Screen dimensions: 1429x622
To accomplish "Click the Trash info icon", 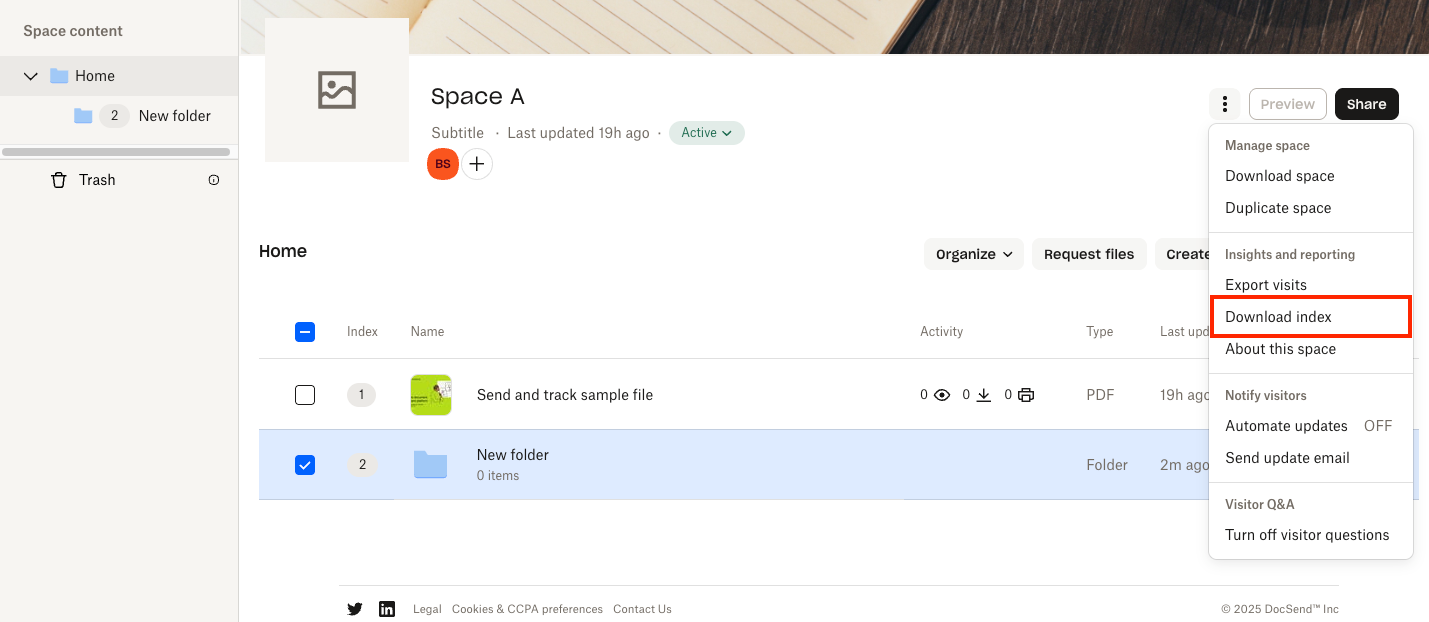I will point(213,180).
